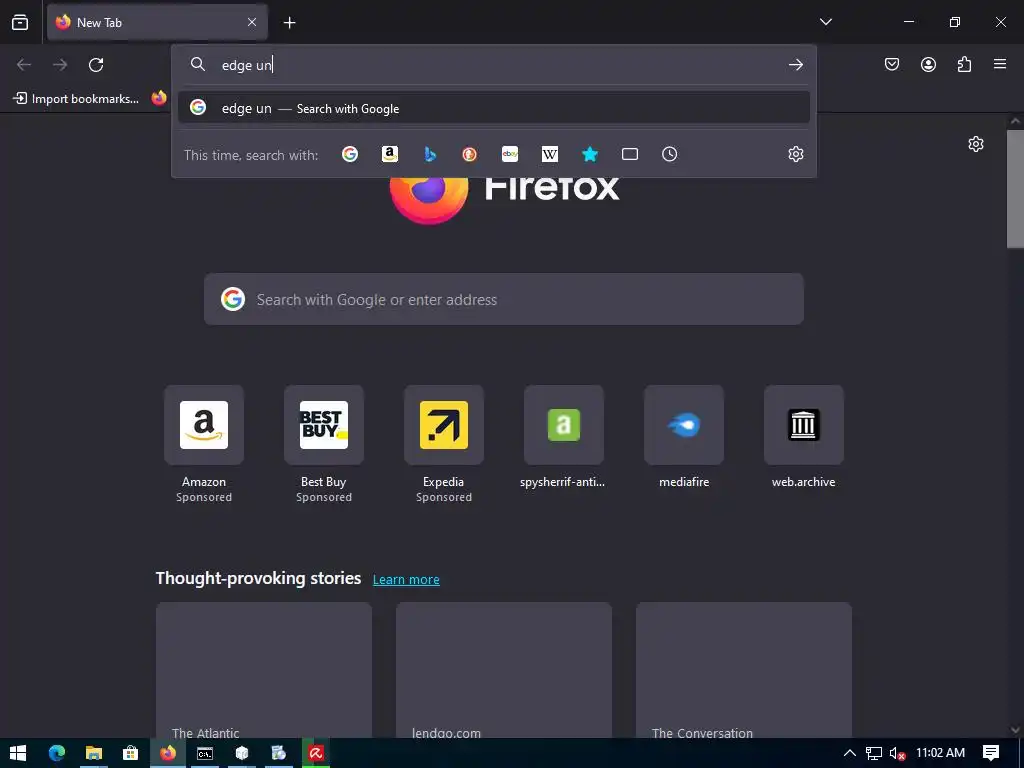Click the page vertical scrollbar thumb
The height and width of the screenshot is (768, 1024).
pyautogui.click(x=1015, y=189)
